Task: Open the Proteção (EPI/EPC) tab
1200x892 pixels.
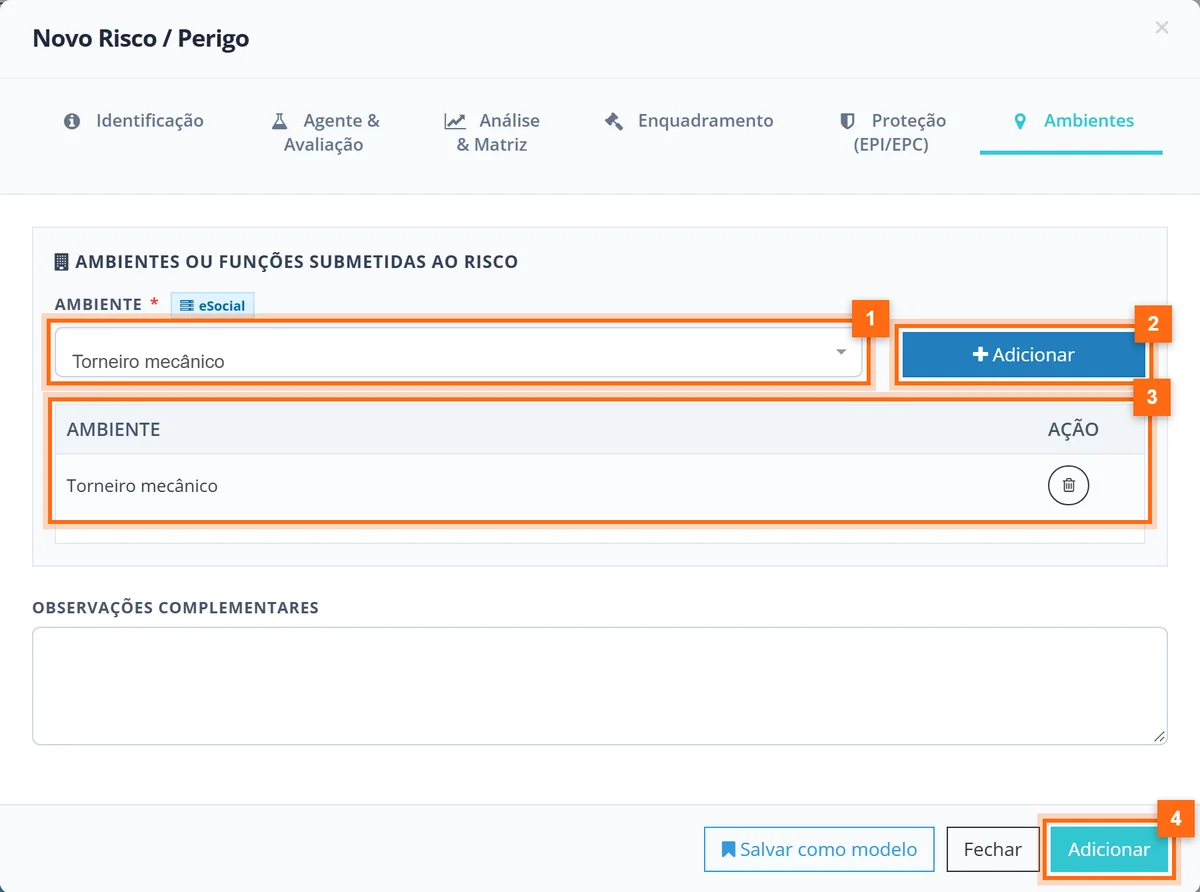Action: point(892,132)
